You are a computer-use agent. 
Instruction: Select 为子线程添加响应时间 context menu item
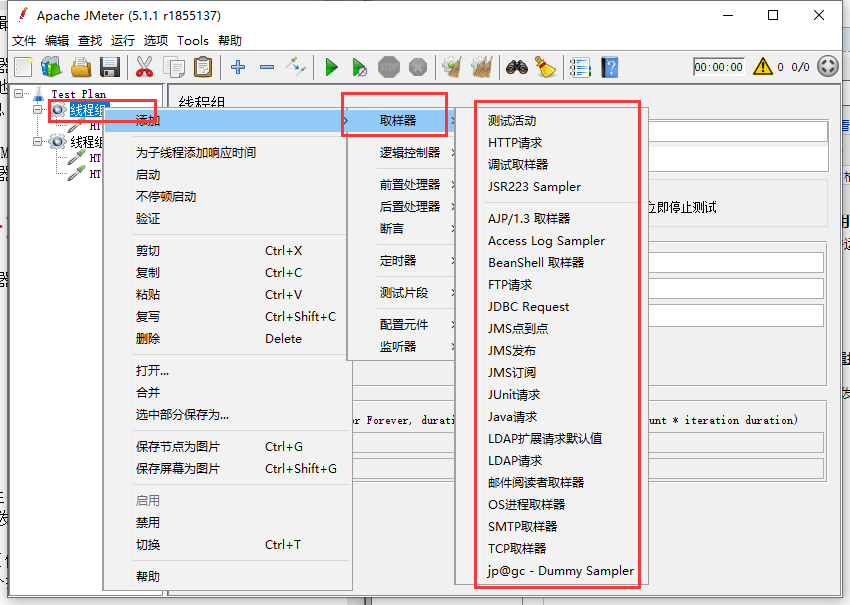(x=227, y=153)
